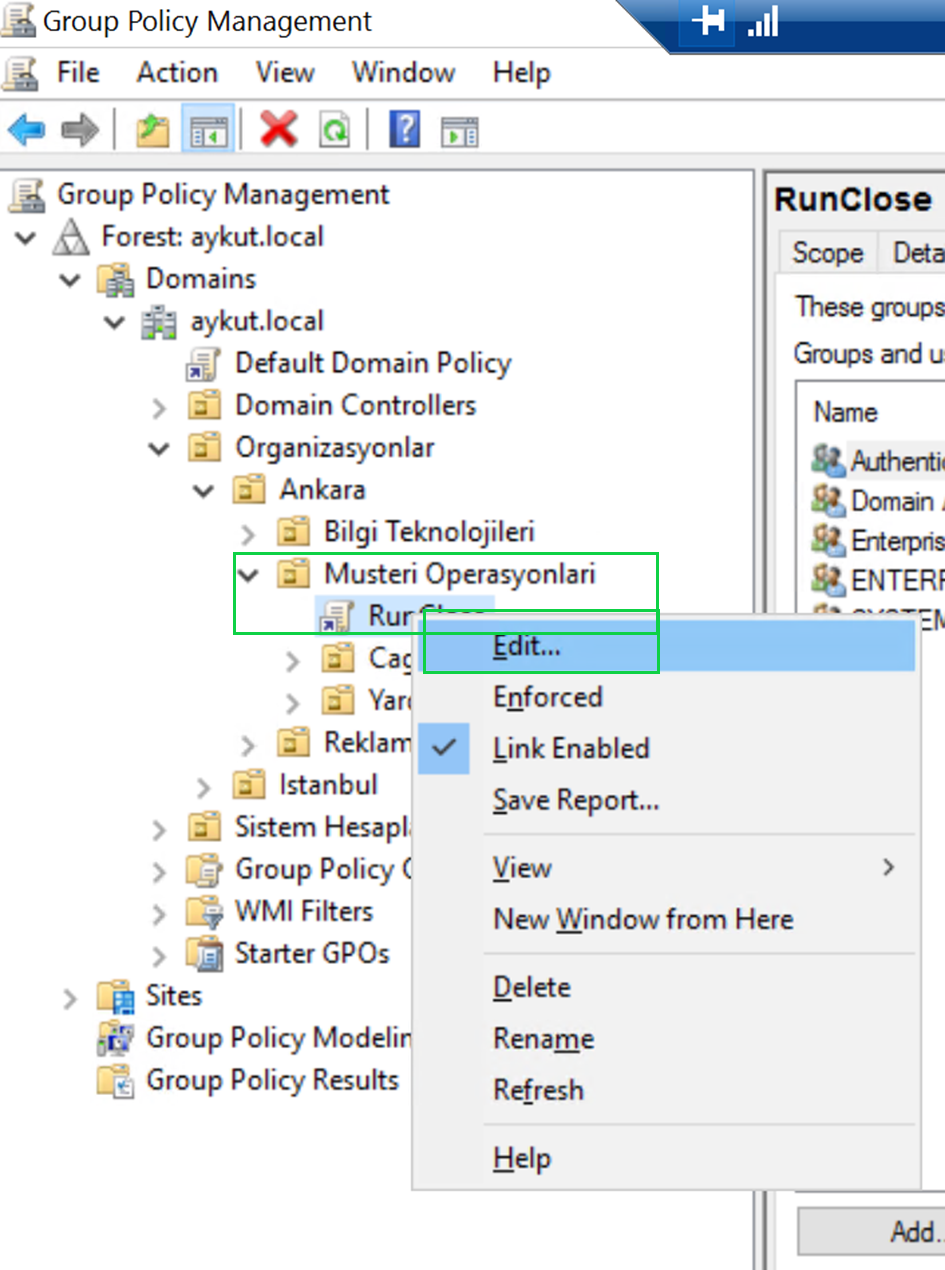Click the Up One Level folder icon

152,130
